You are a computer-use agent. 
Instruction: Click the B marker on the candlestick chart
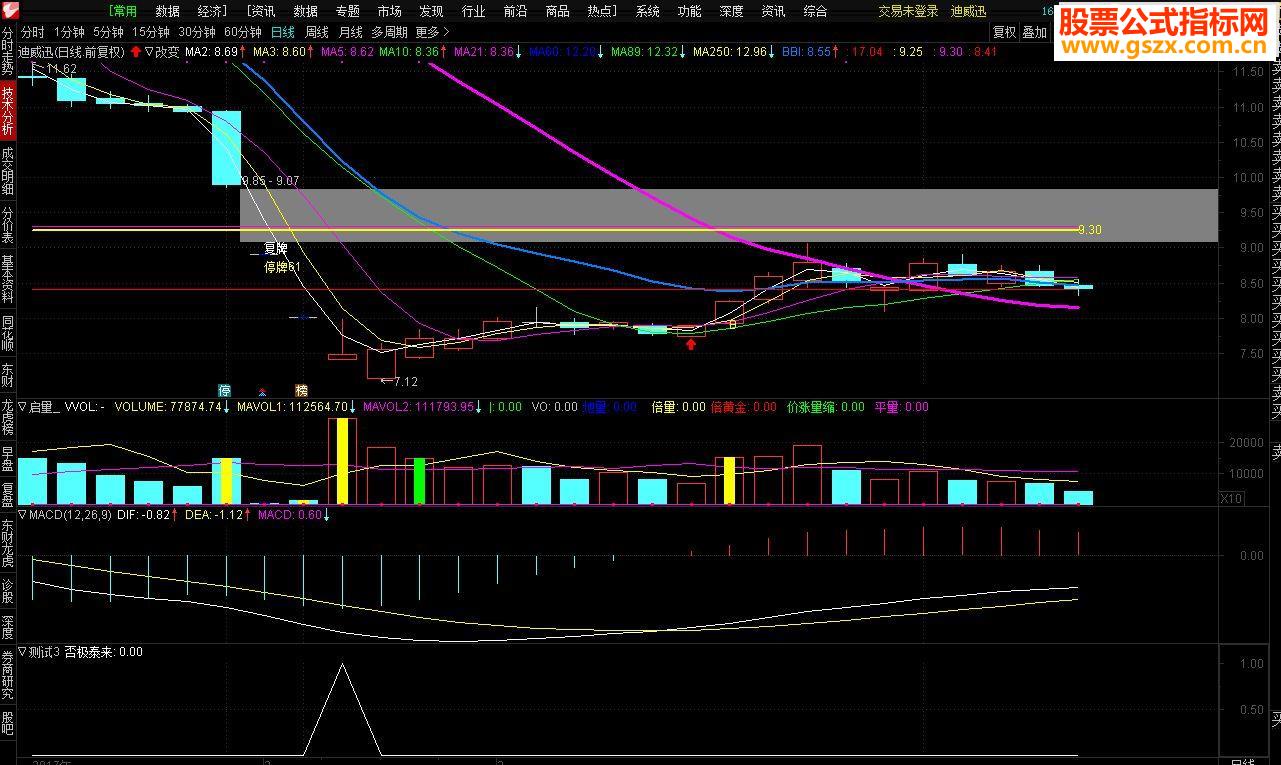pos(732,324)
